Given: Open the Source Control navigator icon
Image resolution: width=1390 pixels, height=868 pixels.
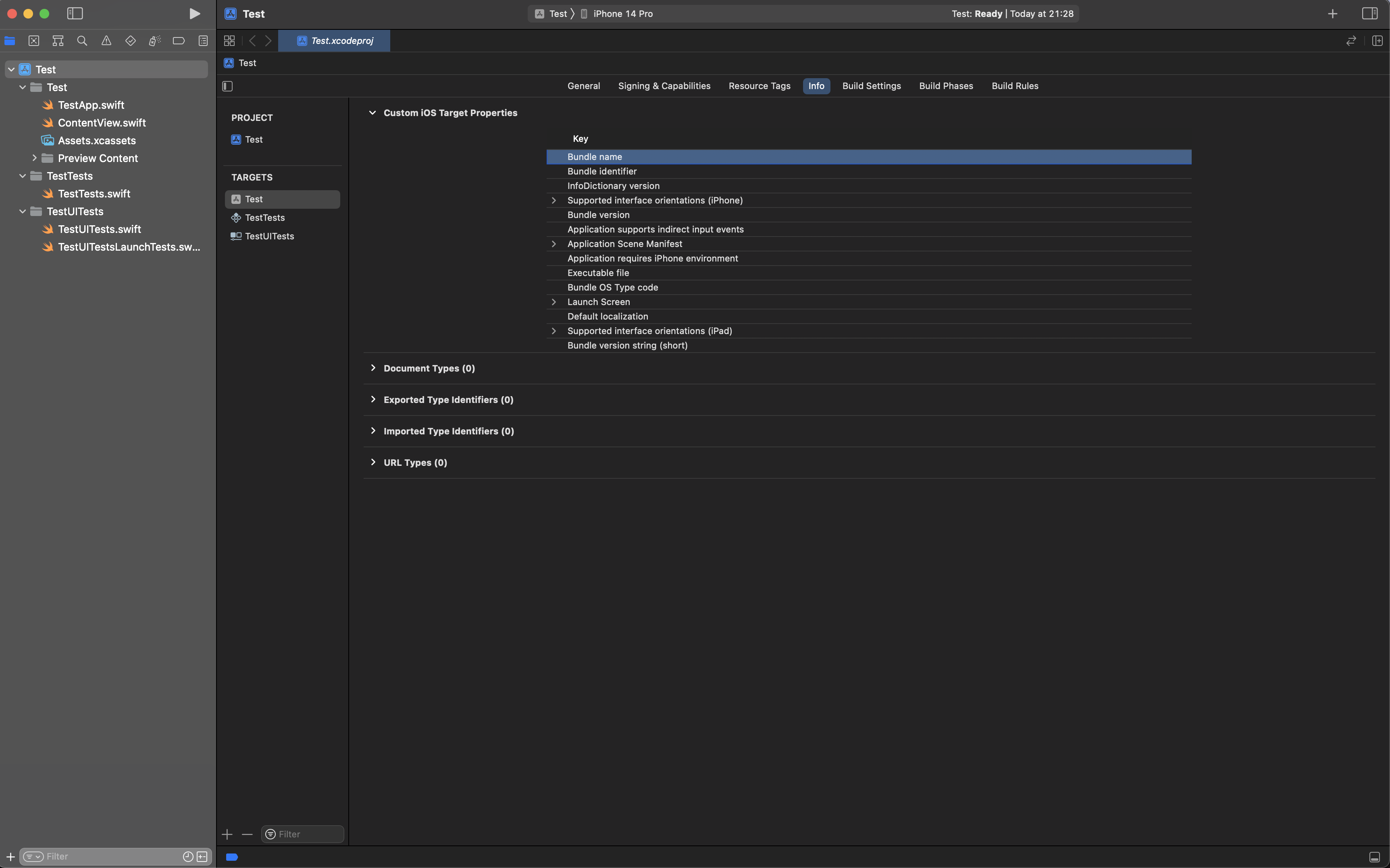Looking at the screenshot, I should [x=34, y=41].
